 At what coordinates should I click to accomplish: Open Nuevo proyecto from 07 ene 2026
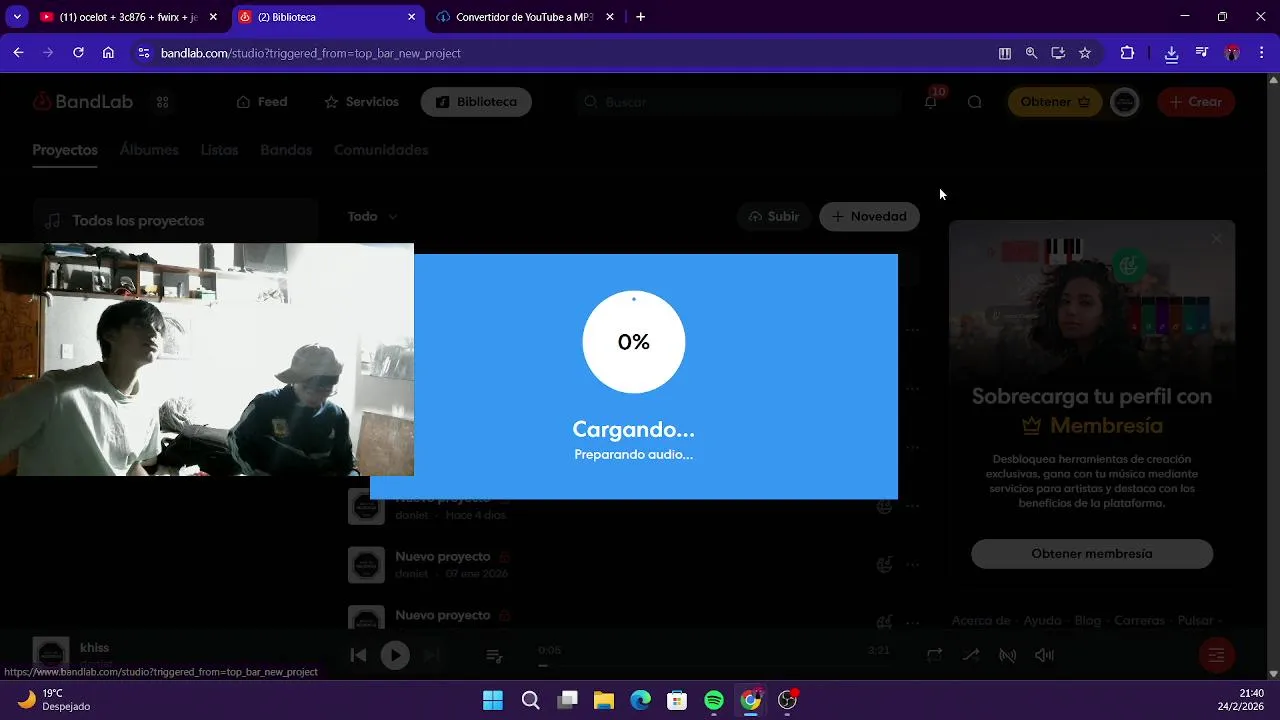pyautogui.click(x=442, y=557)
